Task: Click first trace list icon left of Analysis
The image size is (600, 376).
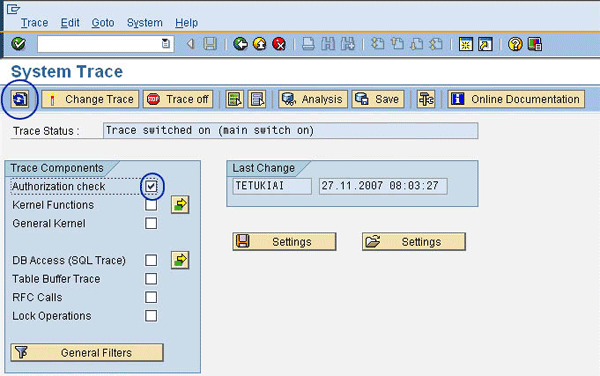Action: pos(235,99)
